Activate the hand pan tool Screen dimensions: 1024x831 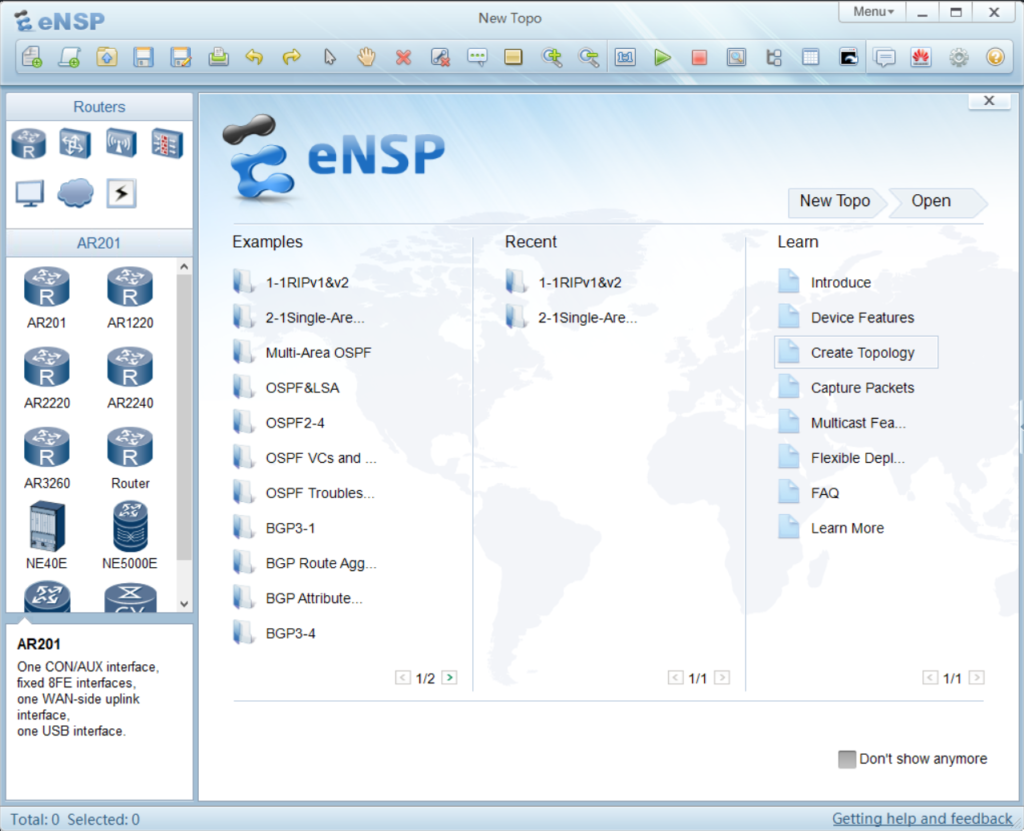[x=366, y=57]
